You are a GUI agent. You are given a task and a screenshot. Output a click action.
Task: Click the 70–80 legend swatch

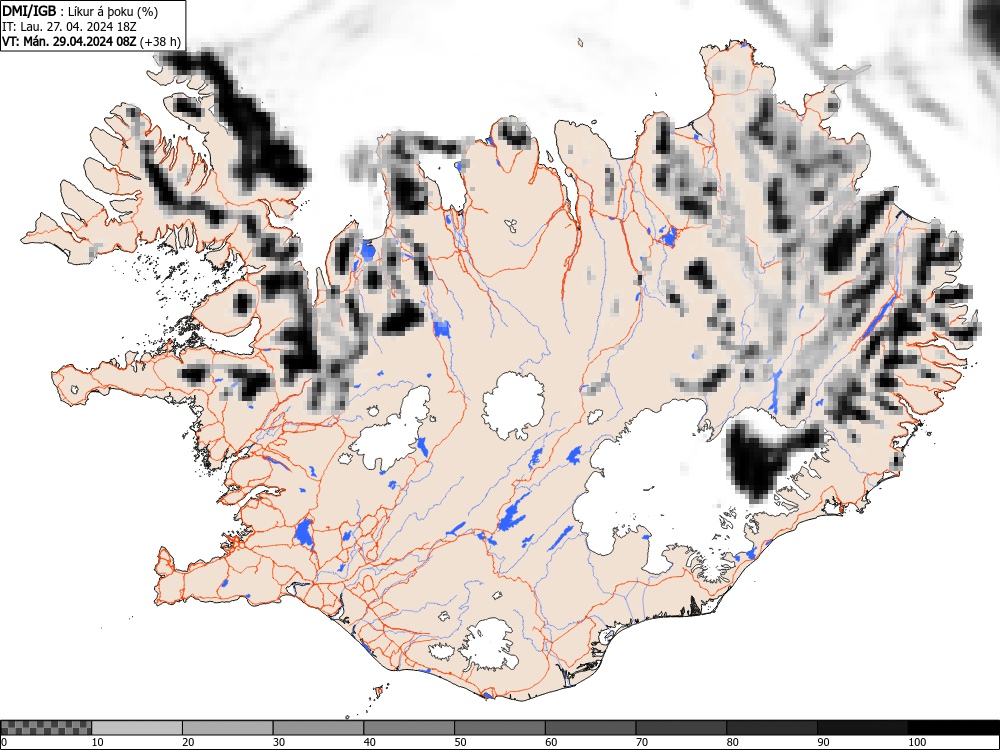[681, 728]
